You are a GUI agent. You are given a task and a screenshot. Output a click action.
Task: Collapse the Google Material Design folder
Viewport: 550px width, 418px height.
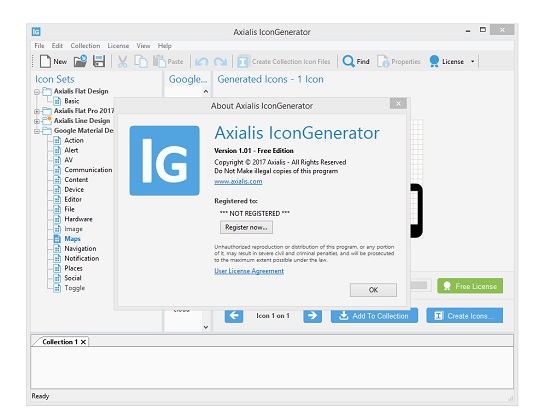pos(37,131)
